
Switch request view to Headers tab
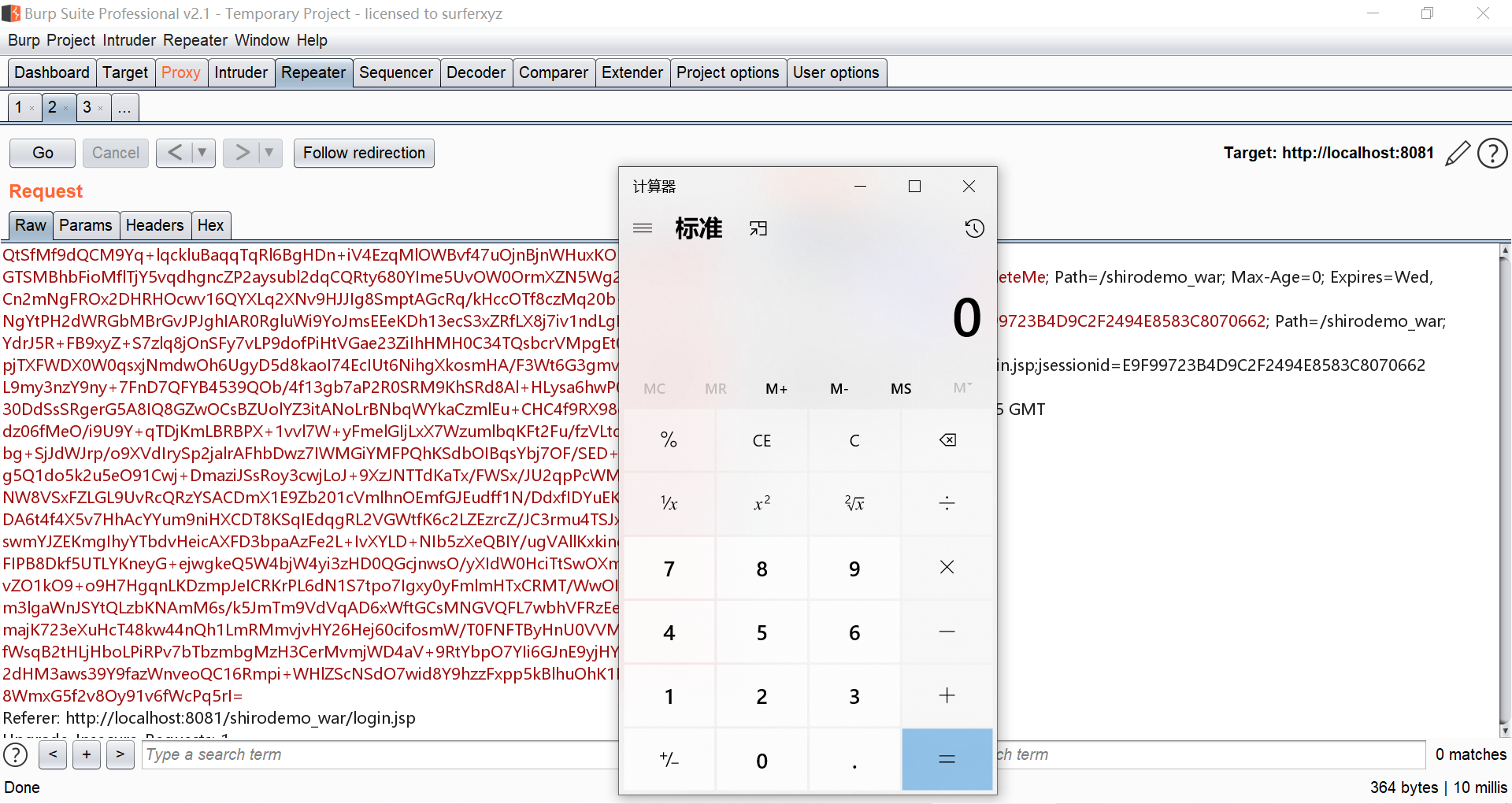pos(154,225)
